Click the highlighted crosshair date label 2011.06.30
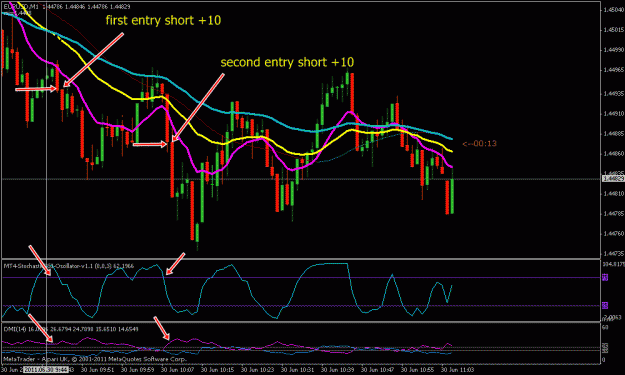 (46, 369)
